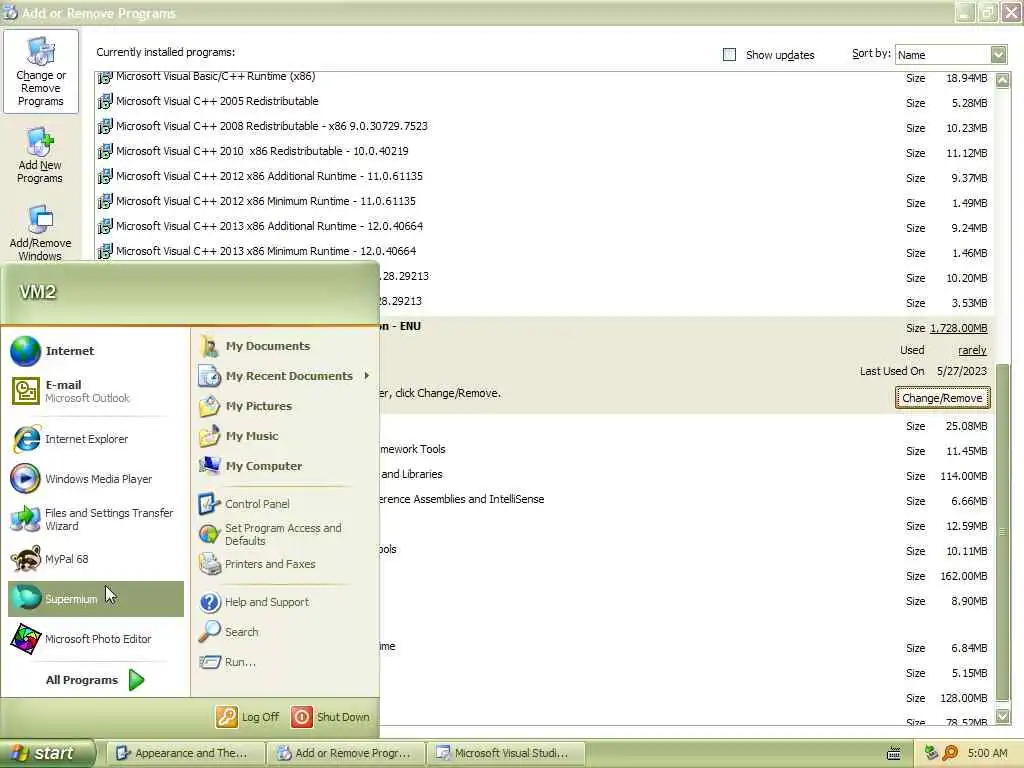This screenshot has height=768, width=1024.
Task: Select Visual C++ 2012 x86 Minimum Runtime
Action: click(545, 202)
